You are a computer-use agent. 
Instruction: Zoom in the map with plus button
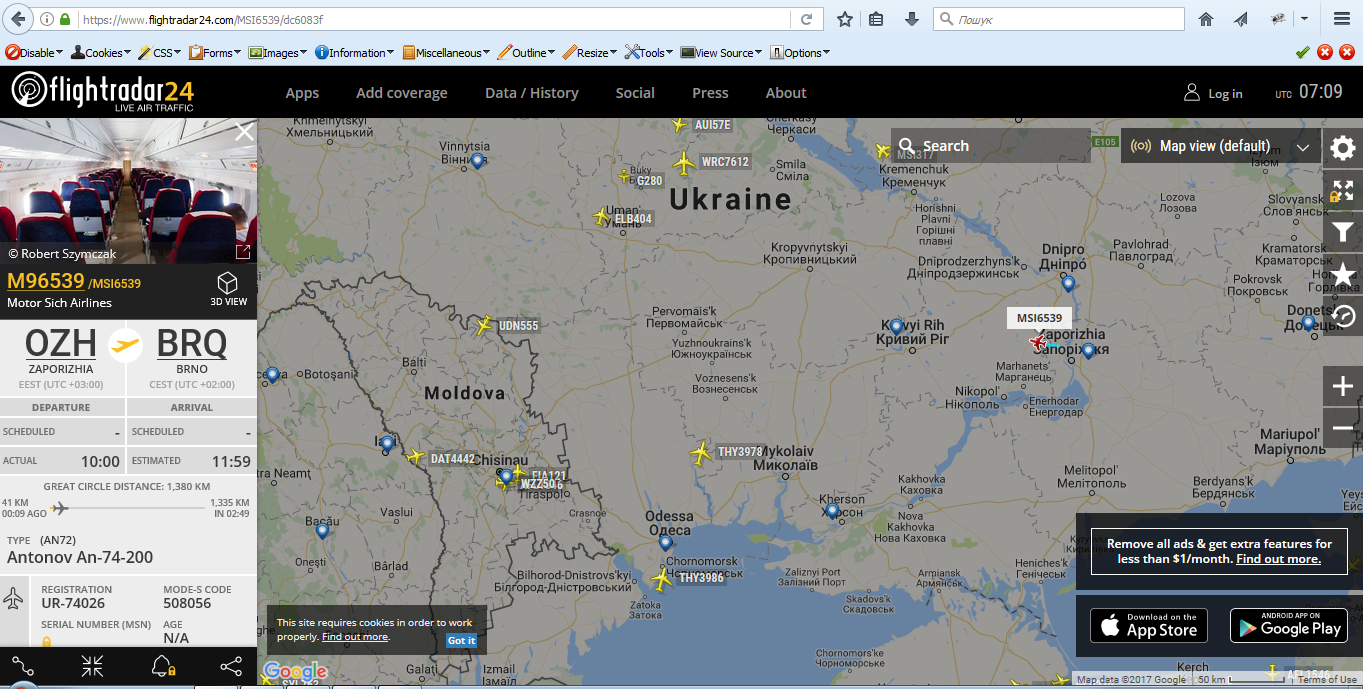click(1342, 386)
